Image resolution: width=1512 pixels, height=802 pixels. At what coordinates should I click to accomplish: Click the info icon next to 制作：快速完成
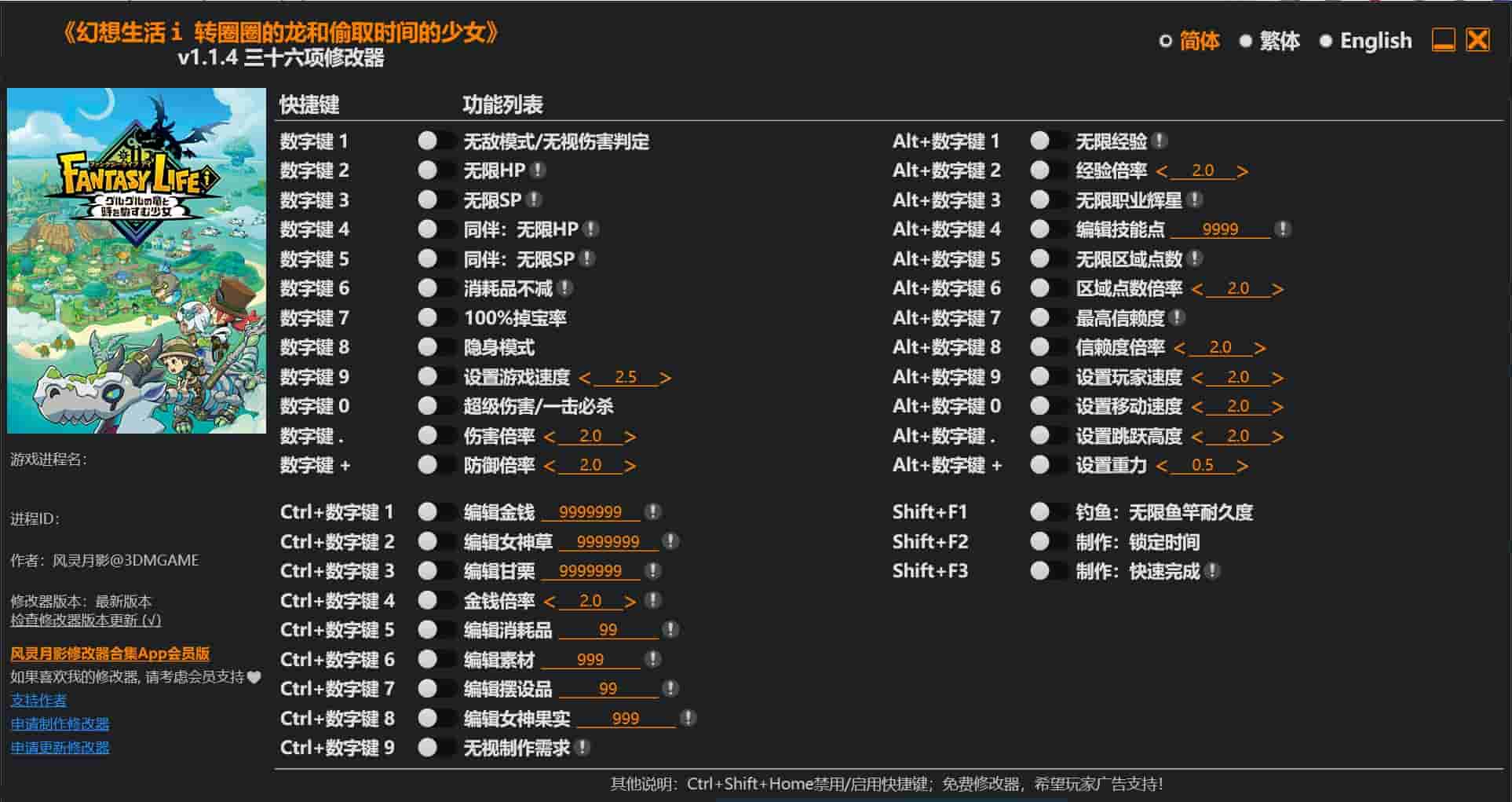(1212, 571)
